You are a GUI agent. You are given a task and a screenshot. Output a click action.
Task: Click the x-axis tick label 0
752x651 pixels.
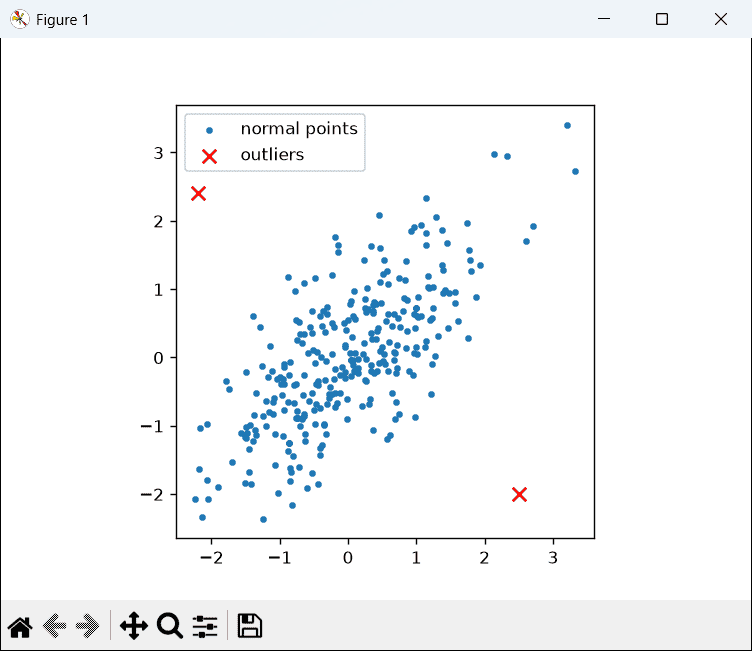[x=348, y=557]
